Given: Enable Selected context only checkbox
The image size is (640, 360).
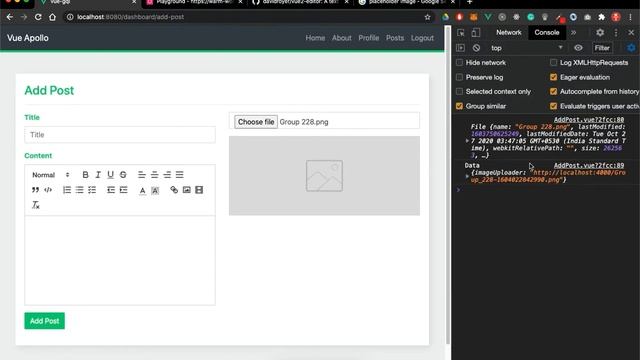Looking at the screenshot, I should point(460,91).
